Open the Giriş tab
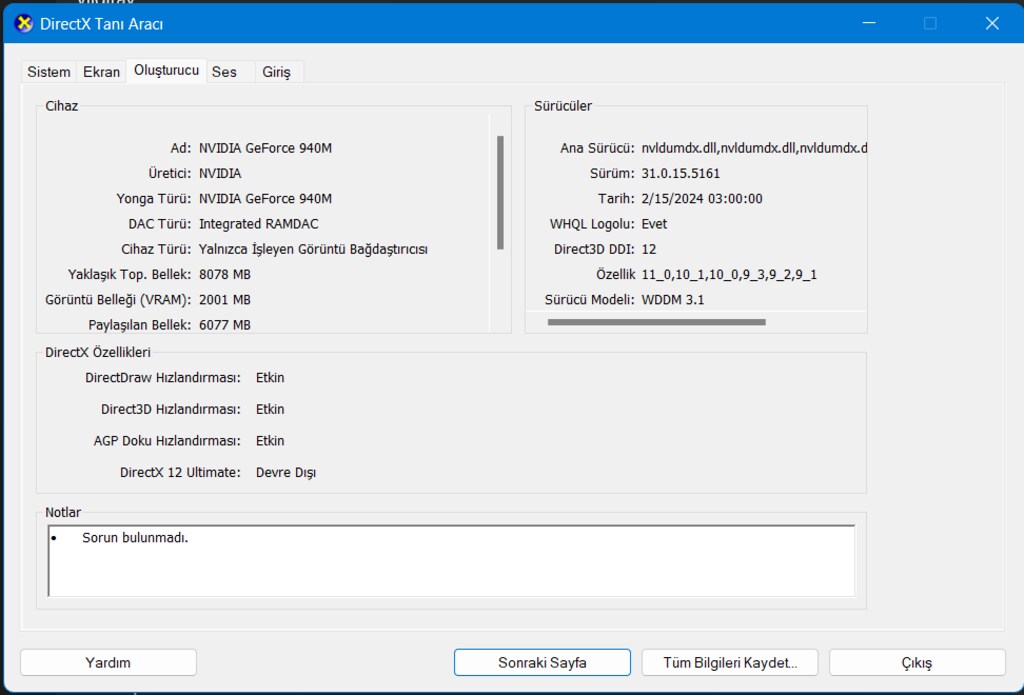Viewport: 1024px width, 695px height. coord(276,72)
